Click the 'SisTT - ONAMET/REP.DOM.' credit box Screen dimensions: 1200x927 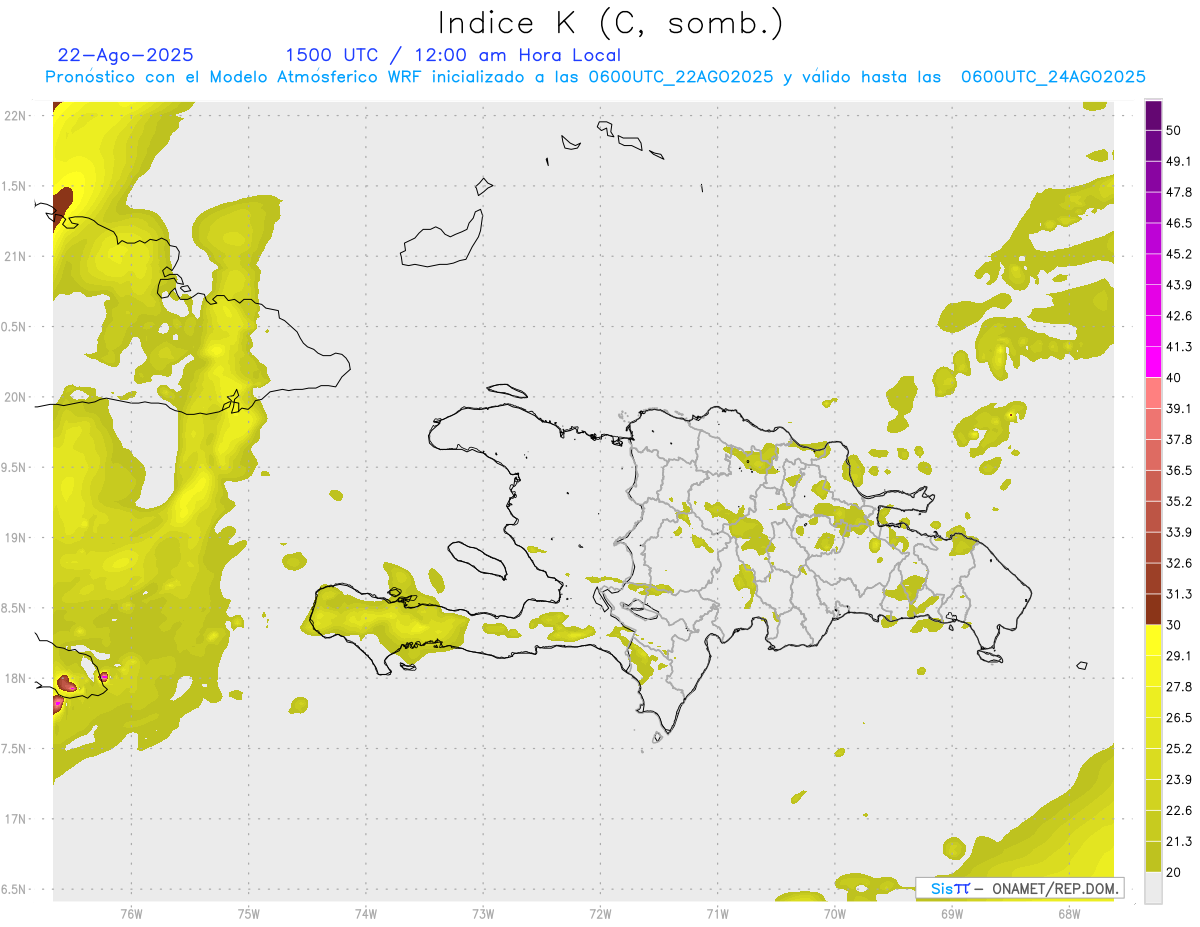coord(1020,888)
